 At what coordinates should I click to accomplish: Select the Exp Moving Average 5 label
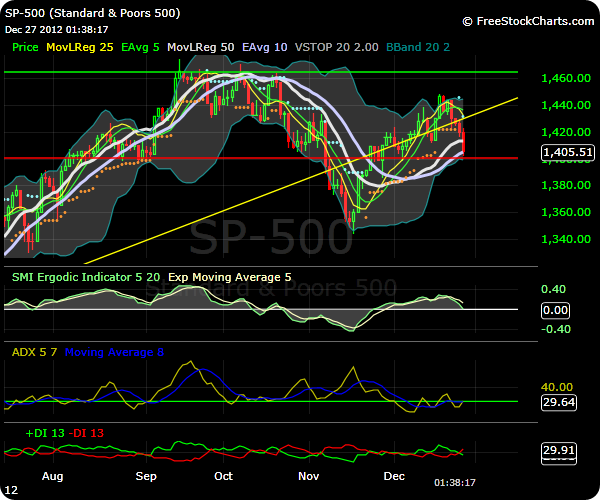point(230,277)
